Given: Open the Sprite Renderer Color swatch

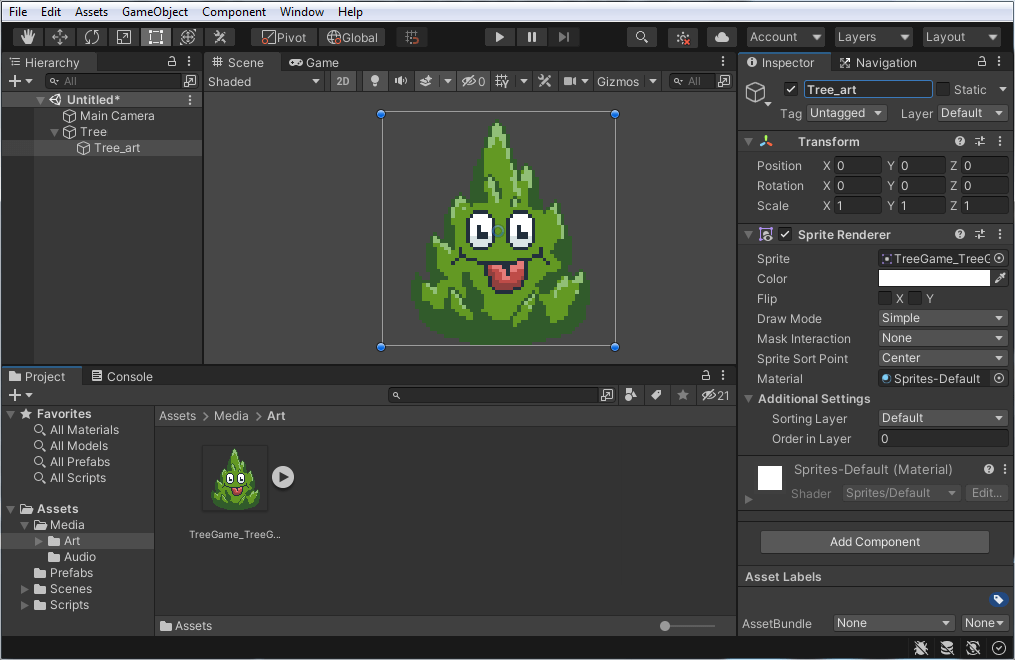Looking at the screenshot, I should tap(935, 278).
